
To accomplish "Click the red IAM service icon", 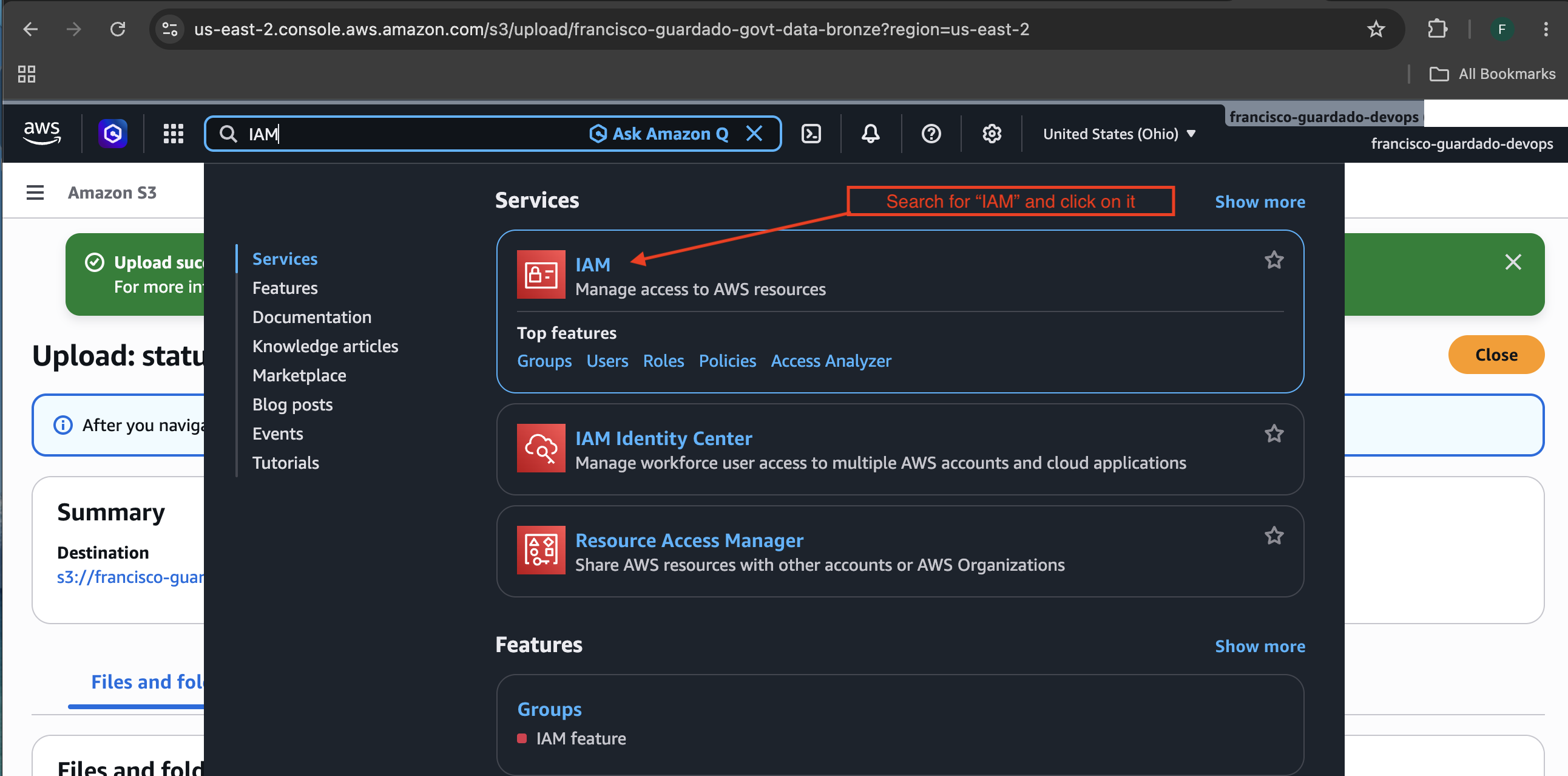I will pyautogui.click(x=541, y=274).
